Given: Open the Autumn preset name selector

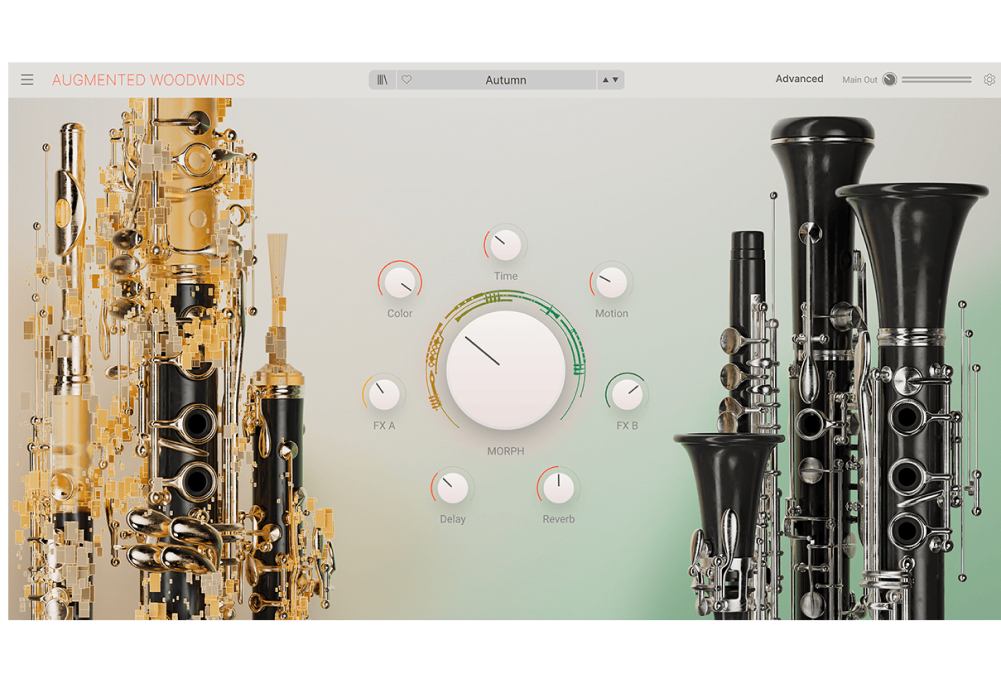Looking at the screenshot, I should pos(505,79).
